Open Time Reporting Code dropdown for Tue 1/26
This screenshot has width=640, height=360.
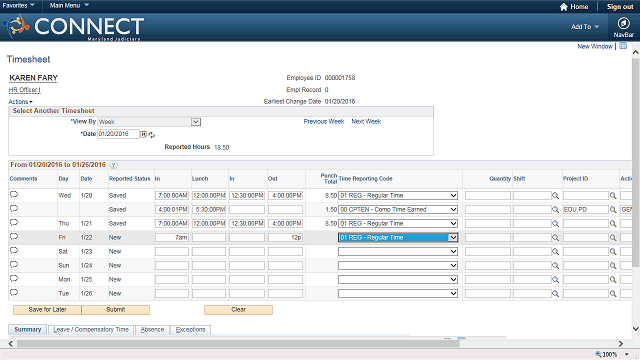(398, 293)
